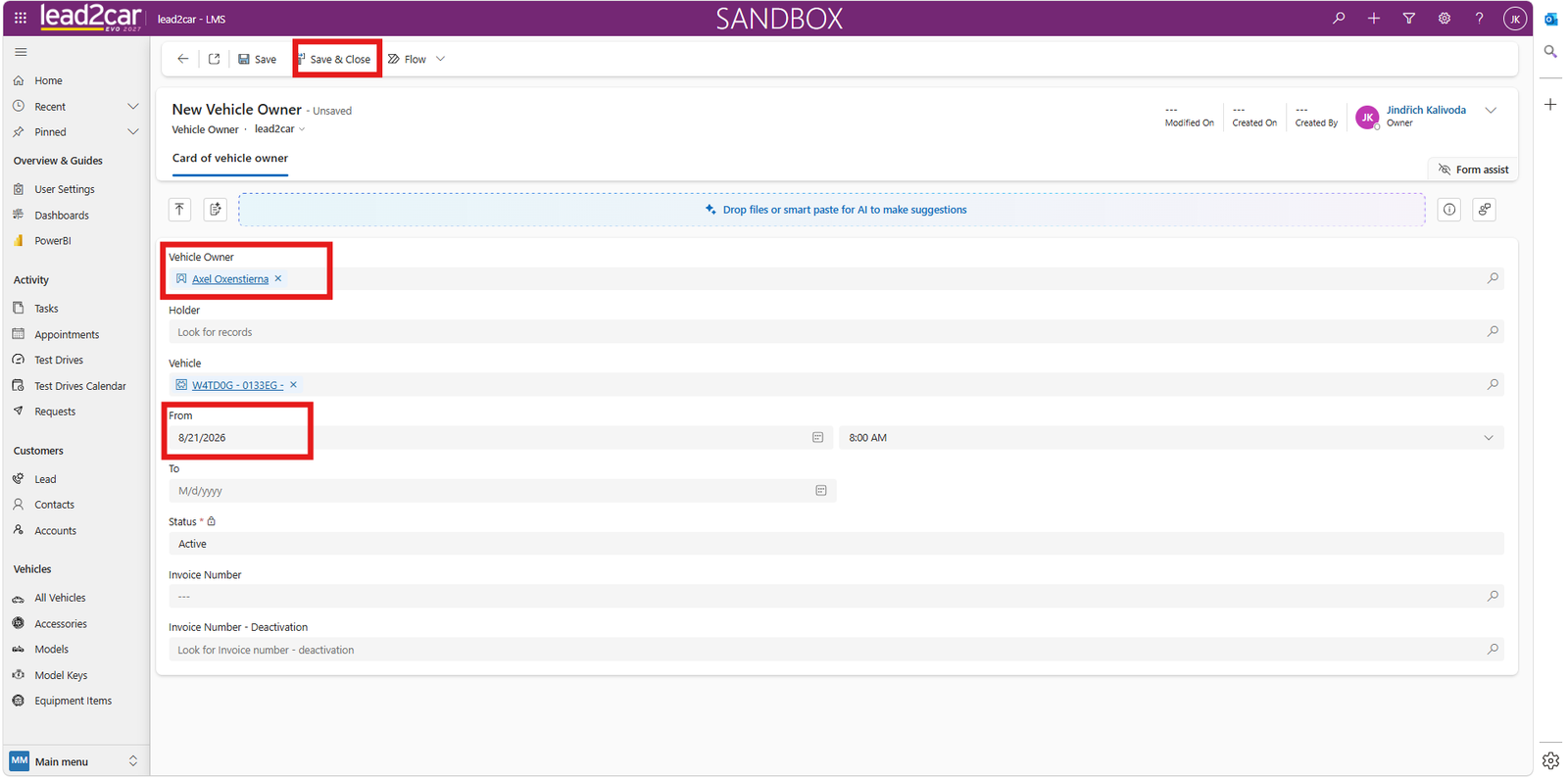Go back using the back arrow

[182, 59]
